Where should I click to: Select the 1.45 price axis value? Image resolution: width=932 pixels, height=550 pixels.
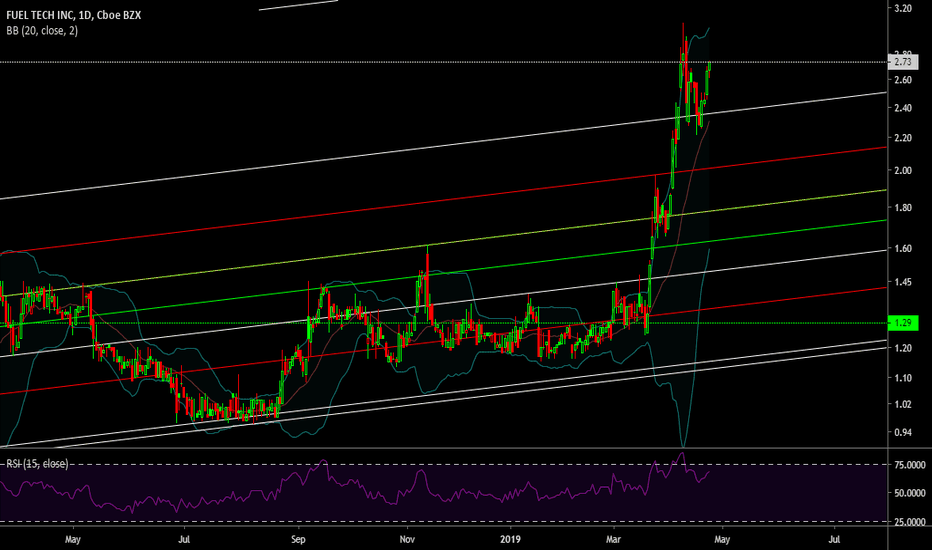(903, 282)
